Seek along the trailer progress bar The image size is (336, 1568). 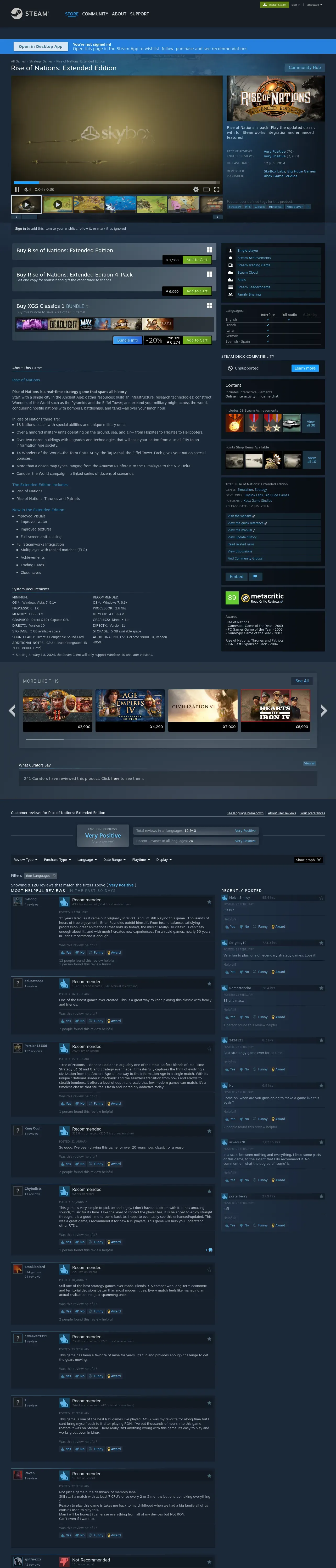(x=117, y=183)
